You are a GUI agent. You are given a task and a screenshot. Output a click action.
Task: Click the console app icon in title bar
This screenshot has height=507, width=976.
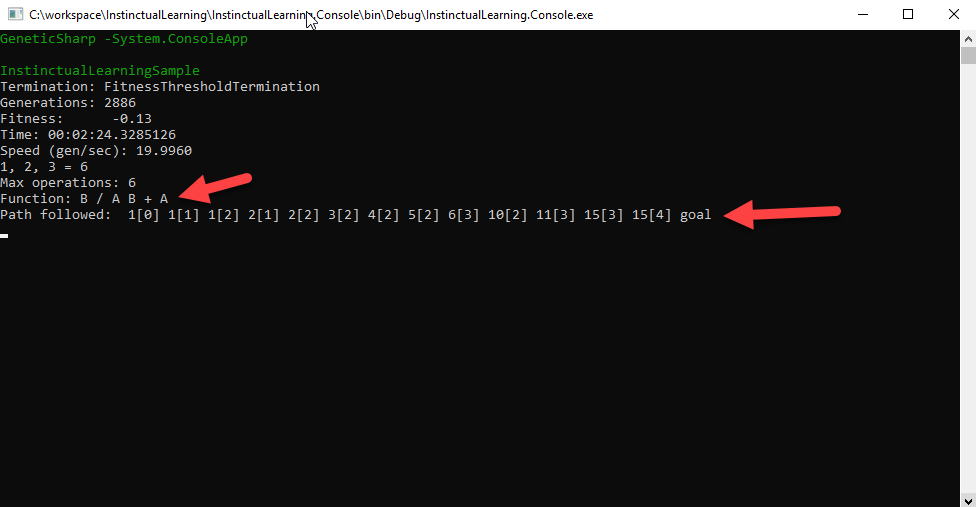pyautogui.click(x=15, y=14)
